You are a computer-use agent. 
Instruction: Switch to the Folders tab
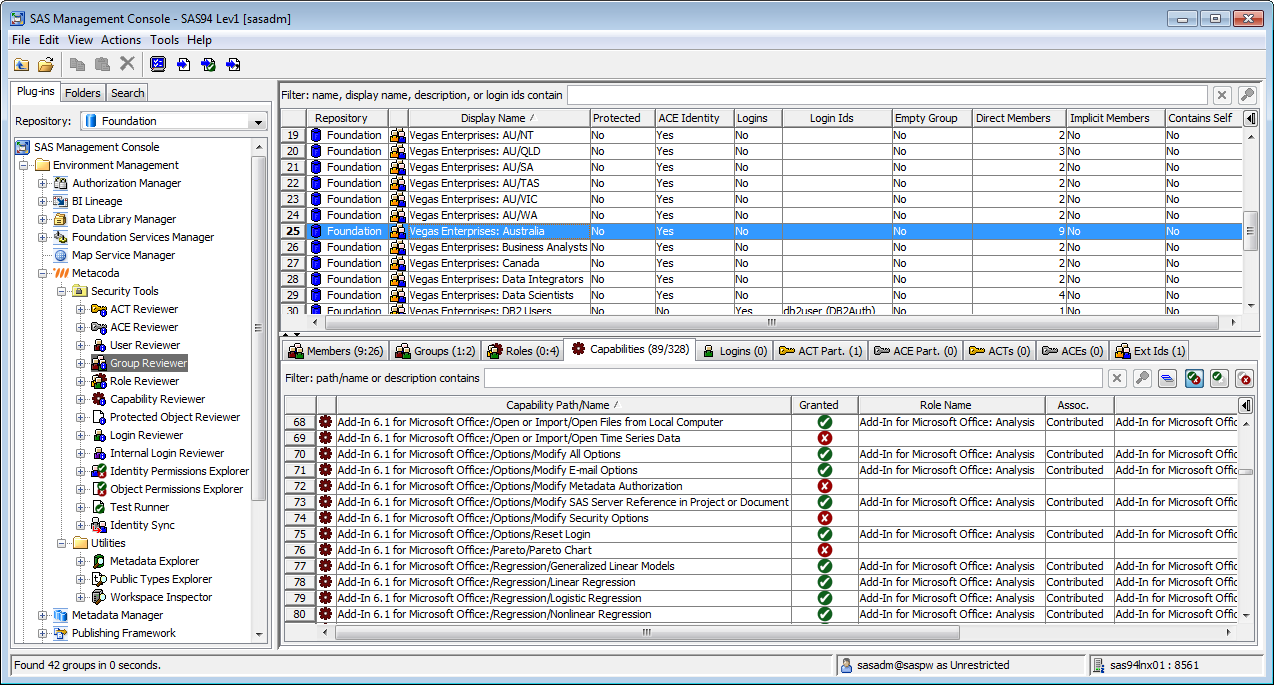pos(83,93)
